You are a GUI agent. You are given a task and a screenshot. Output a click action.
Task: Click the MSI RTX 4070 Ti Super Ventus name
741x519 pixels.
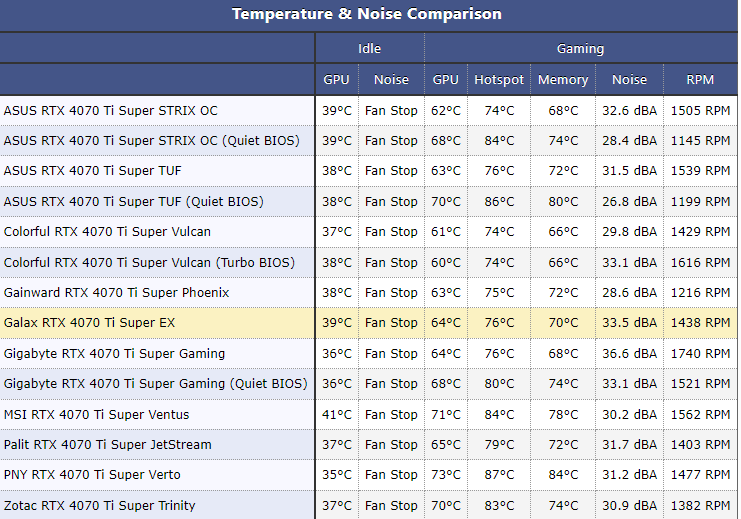pos(96,414)
